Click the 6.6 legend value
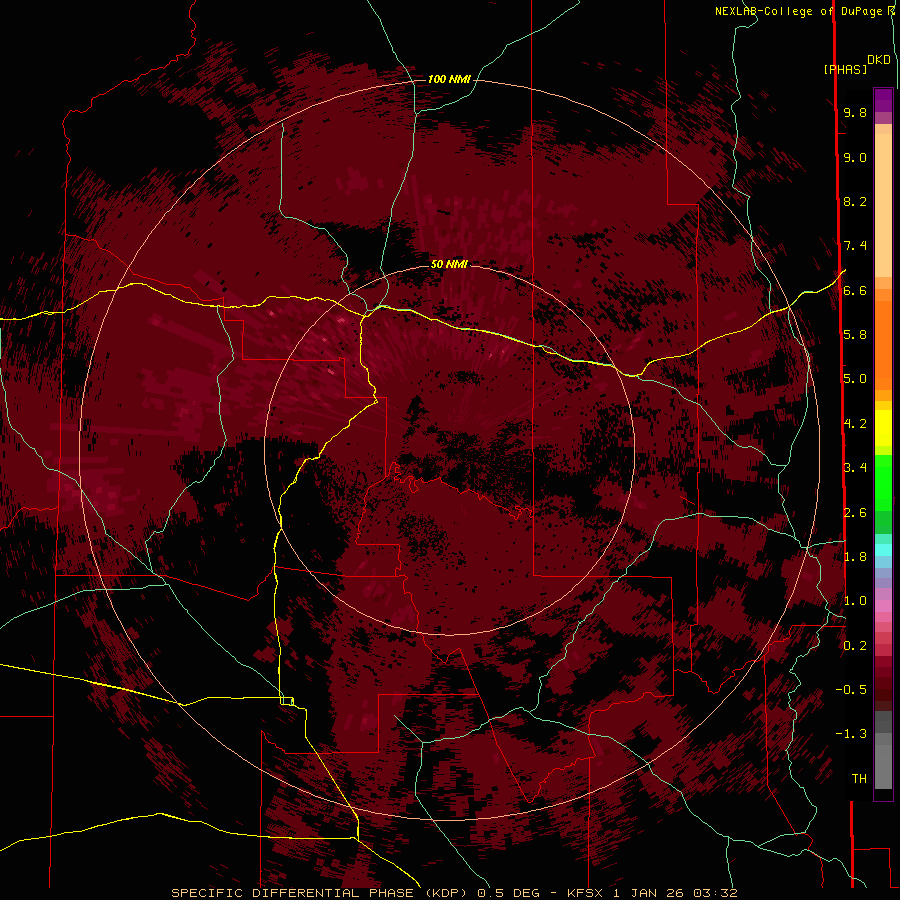Screen dimensions: 900x900 coord(855,290)
